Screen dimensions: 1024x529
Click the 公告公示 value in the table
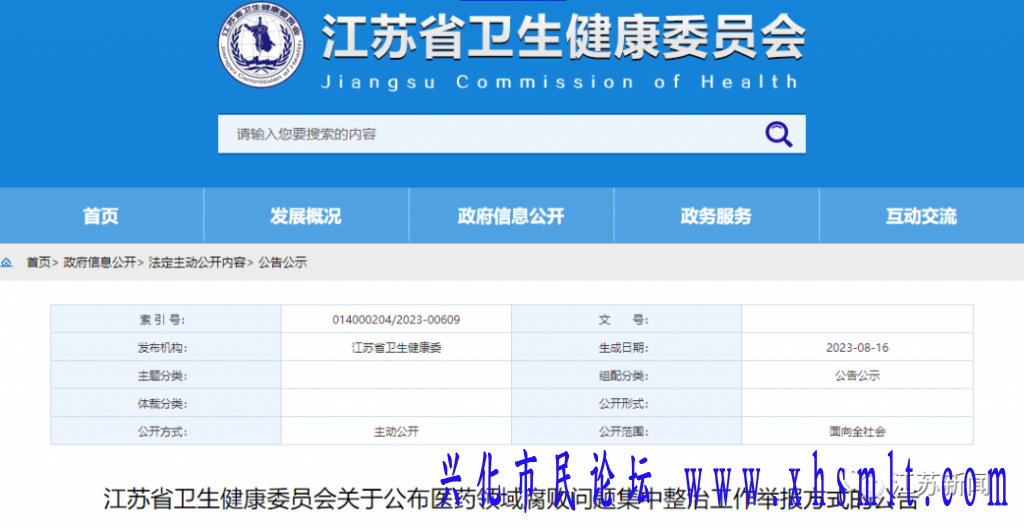tap(857, 376)
